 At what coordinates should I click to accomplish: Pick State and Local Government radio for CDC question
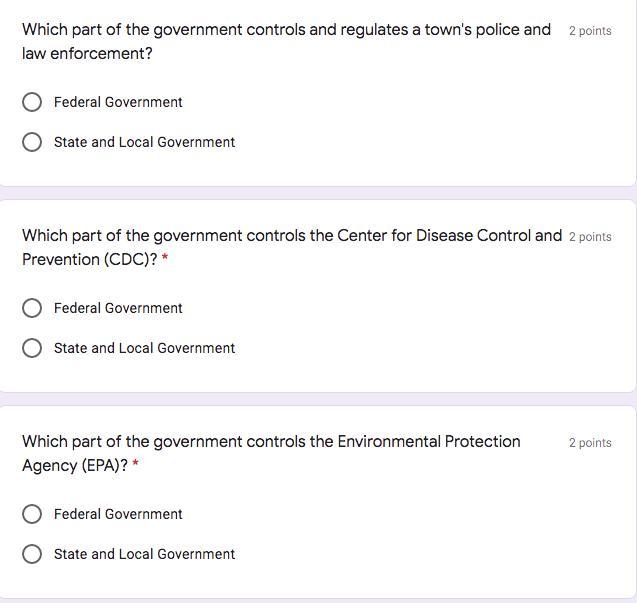point(32,348)
